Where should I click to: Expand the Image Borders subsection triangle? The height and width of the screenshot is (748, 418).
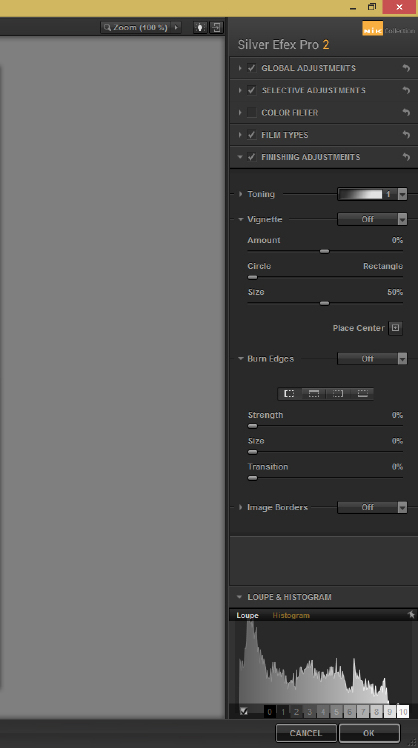240,507
